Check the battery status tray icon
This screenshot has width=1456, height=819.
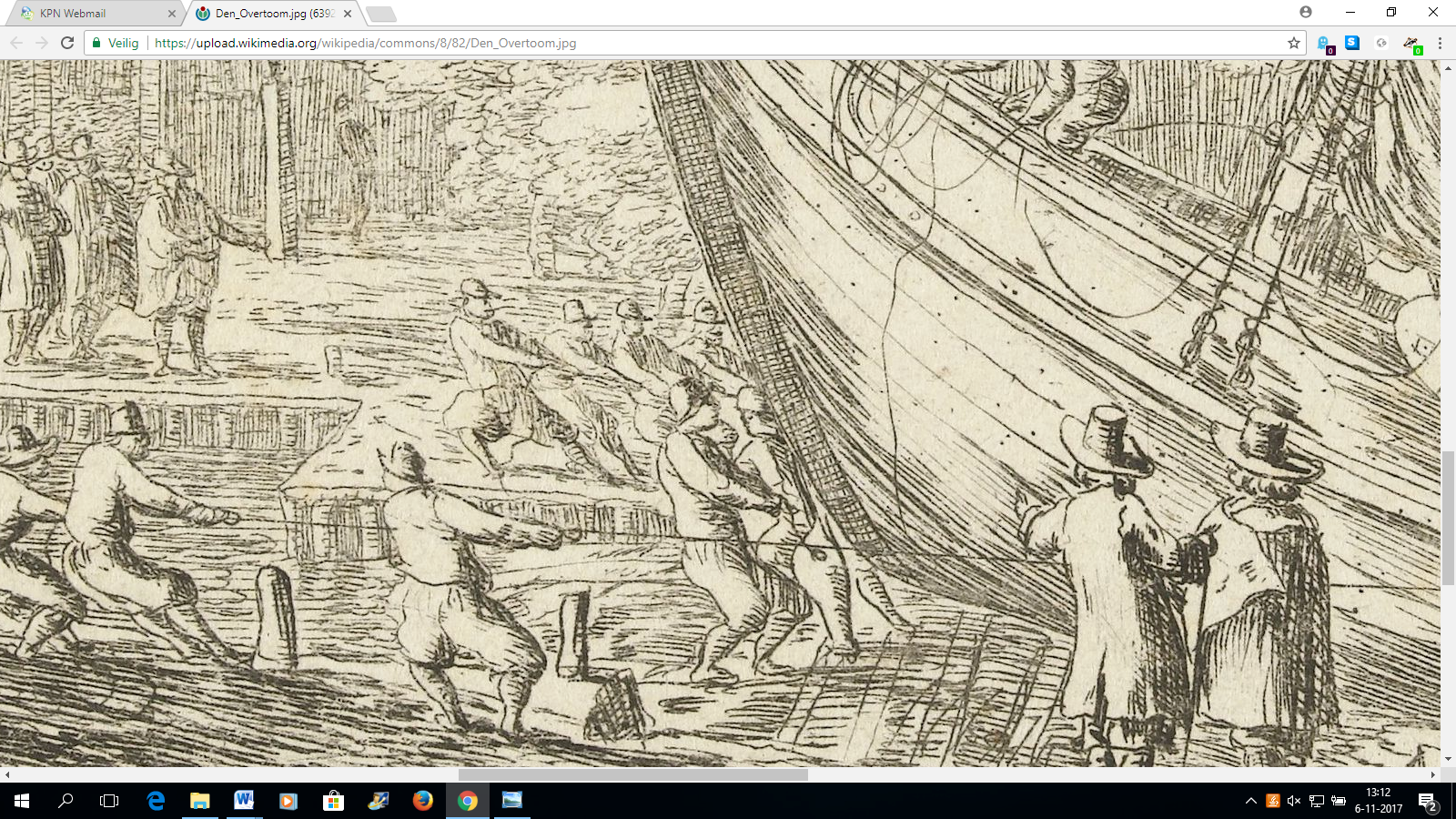1338,801
